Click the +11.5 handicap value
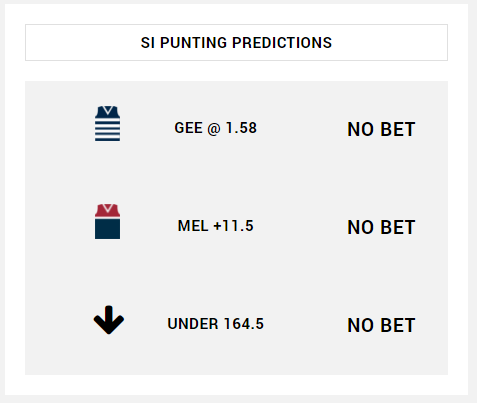 point(234,226)
